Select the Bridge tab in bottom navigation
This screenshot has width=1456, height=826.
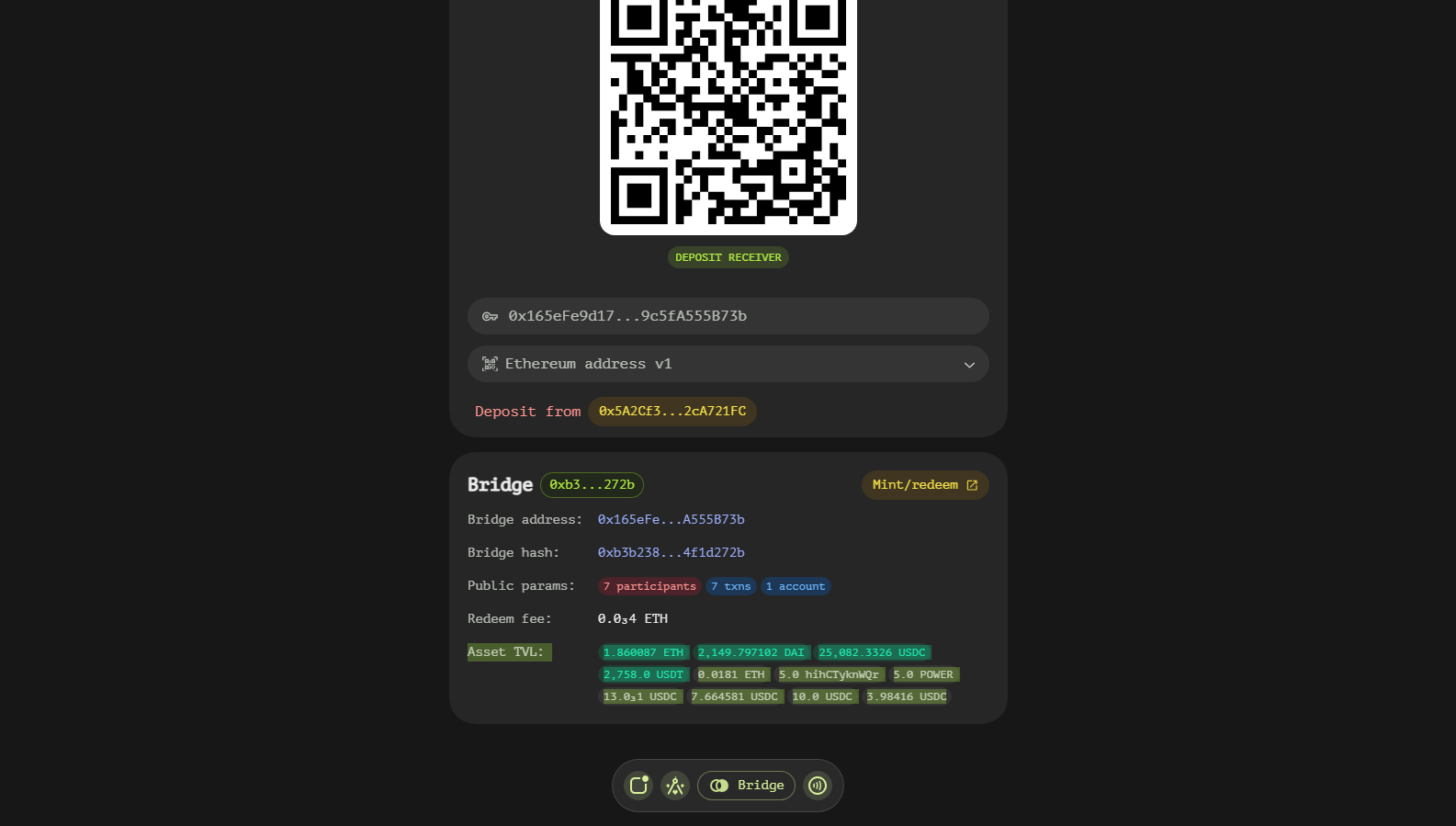[x=746, y=786]
